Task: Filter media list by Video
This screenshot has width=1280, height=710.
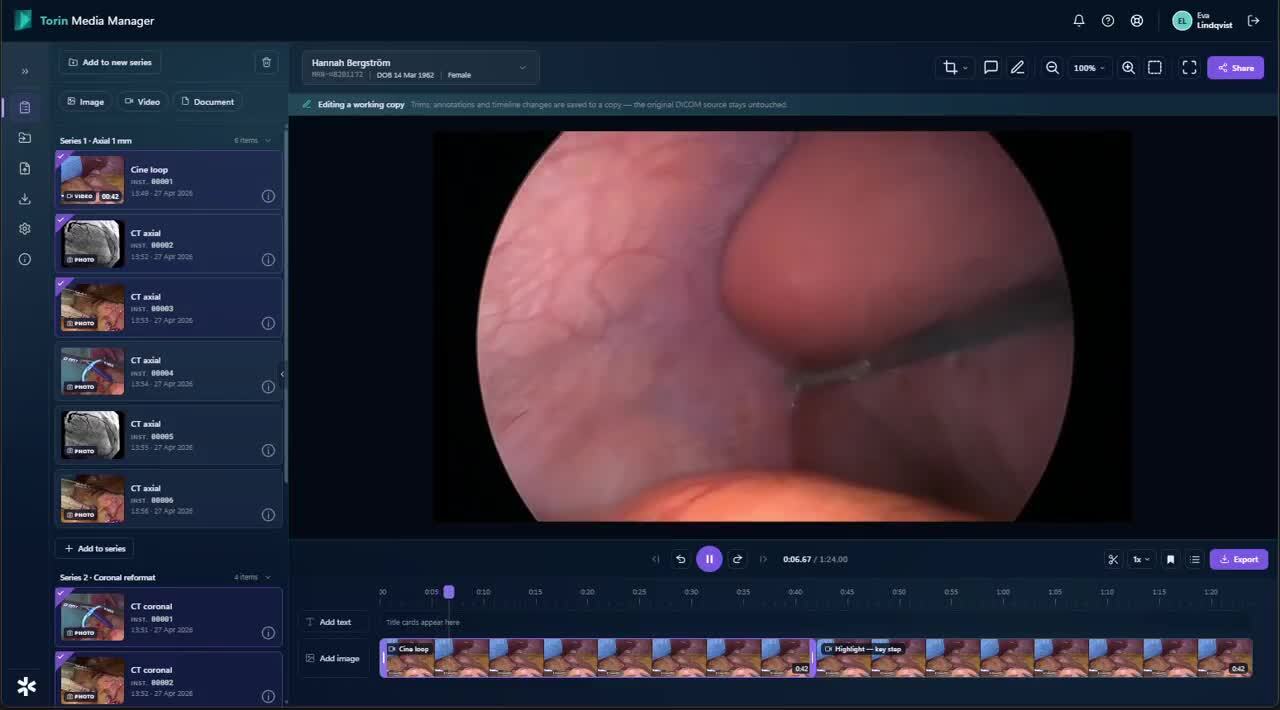Action: click(x=142, y=101)
